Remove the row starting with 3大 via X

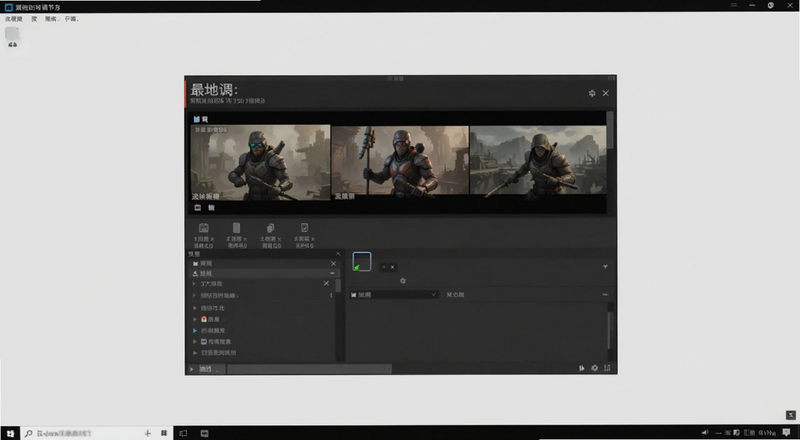pyautogui.click(x=327, y=283)
